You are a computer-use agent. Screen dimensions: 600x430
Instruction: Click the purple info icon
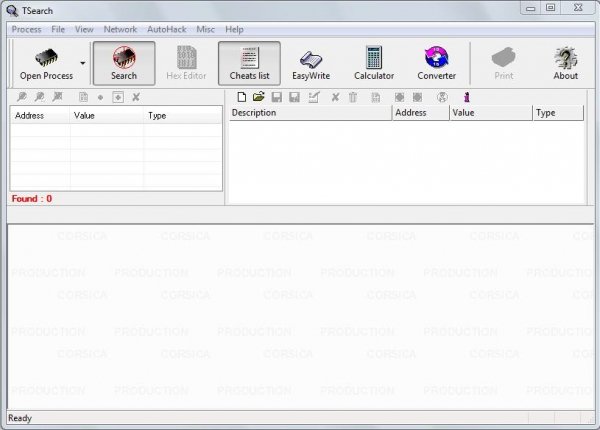(466, 97)
